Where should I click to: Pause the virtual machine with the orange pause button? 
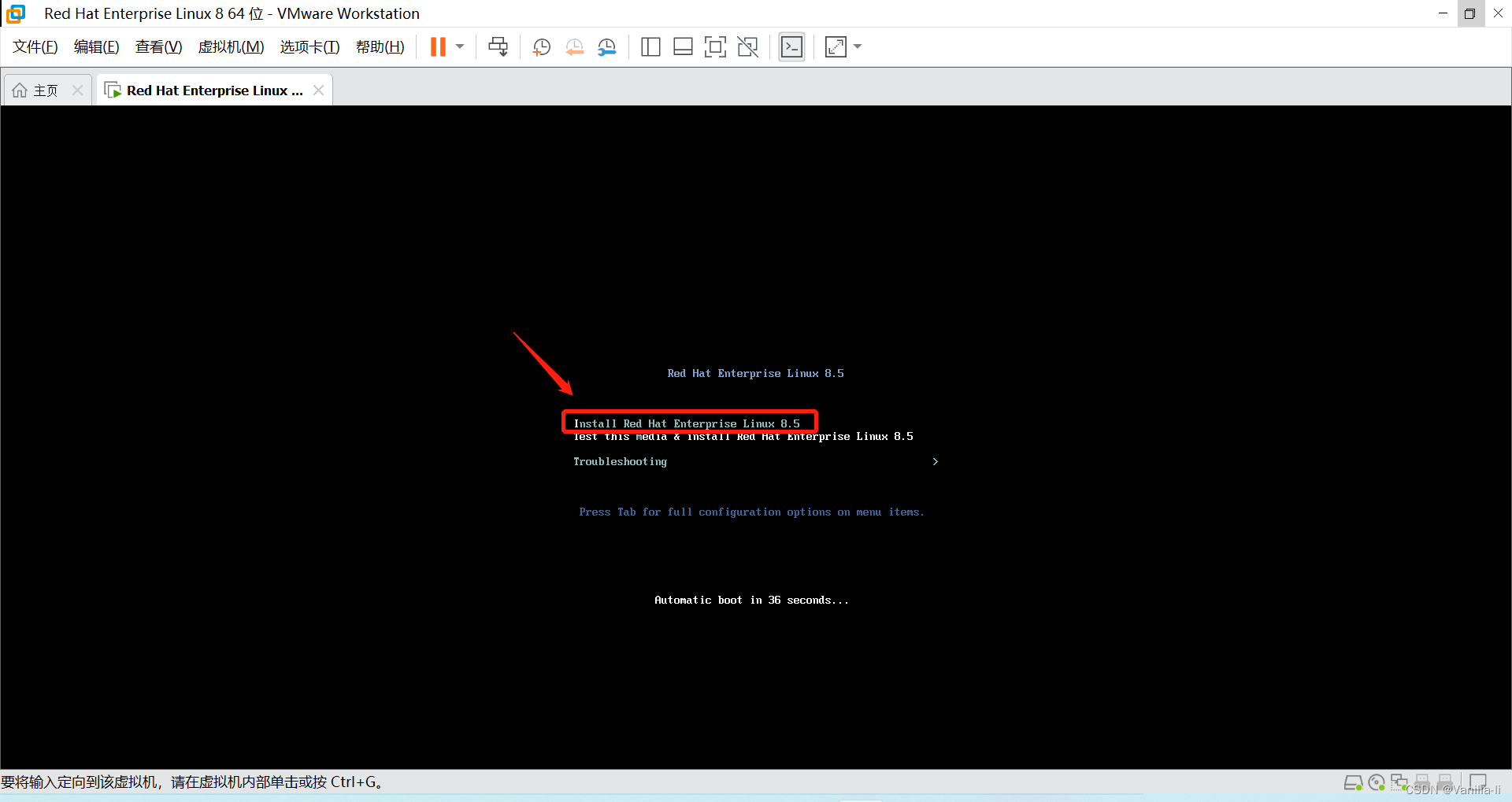pos(438,47)
